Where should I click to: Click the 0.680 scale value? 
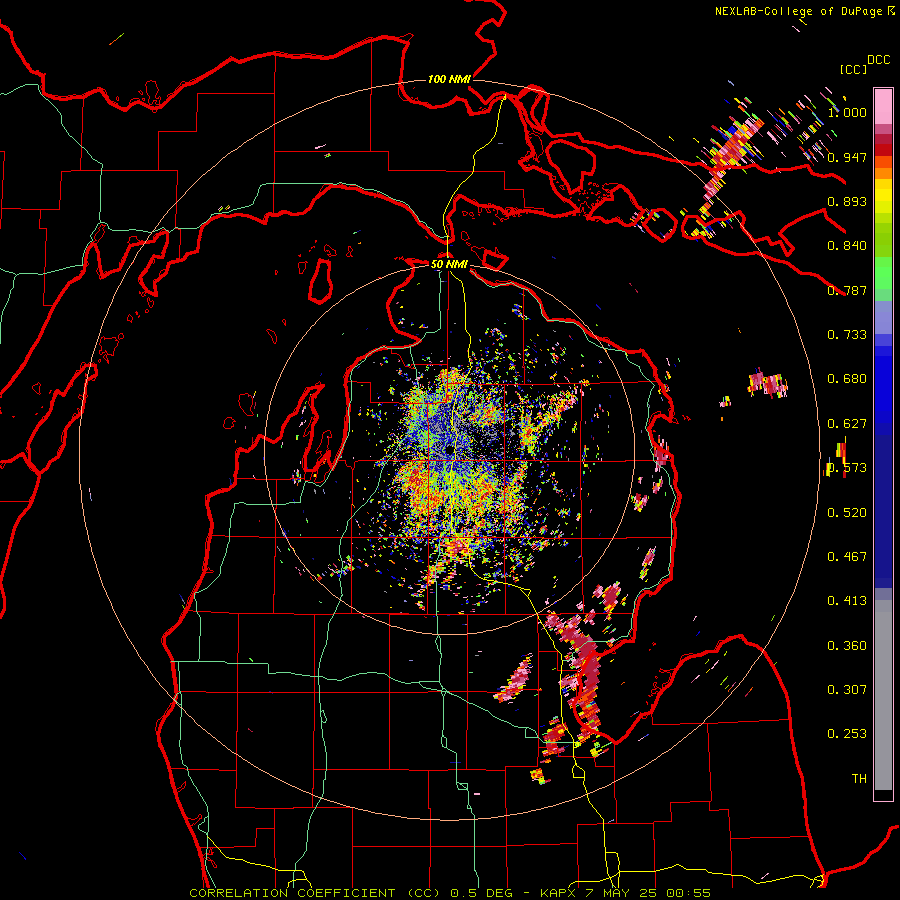pyautogui.click(x=847, y=379)
